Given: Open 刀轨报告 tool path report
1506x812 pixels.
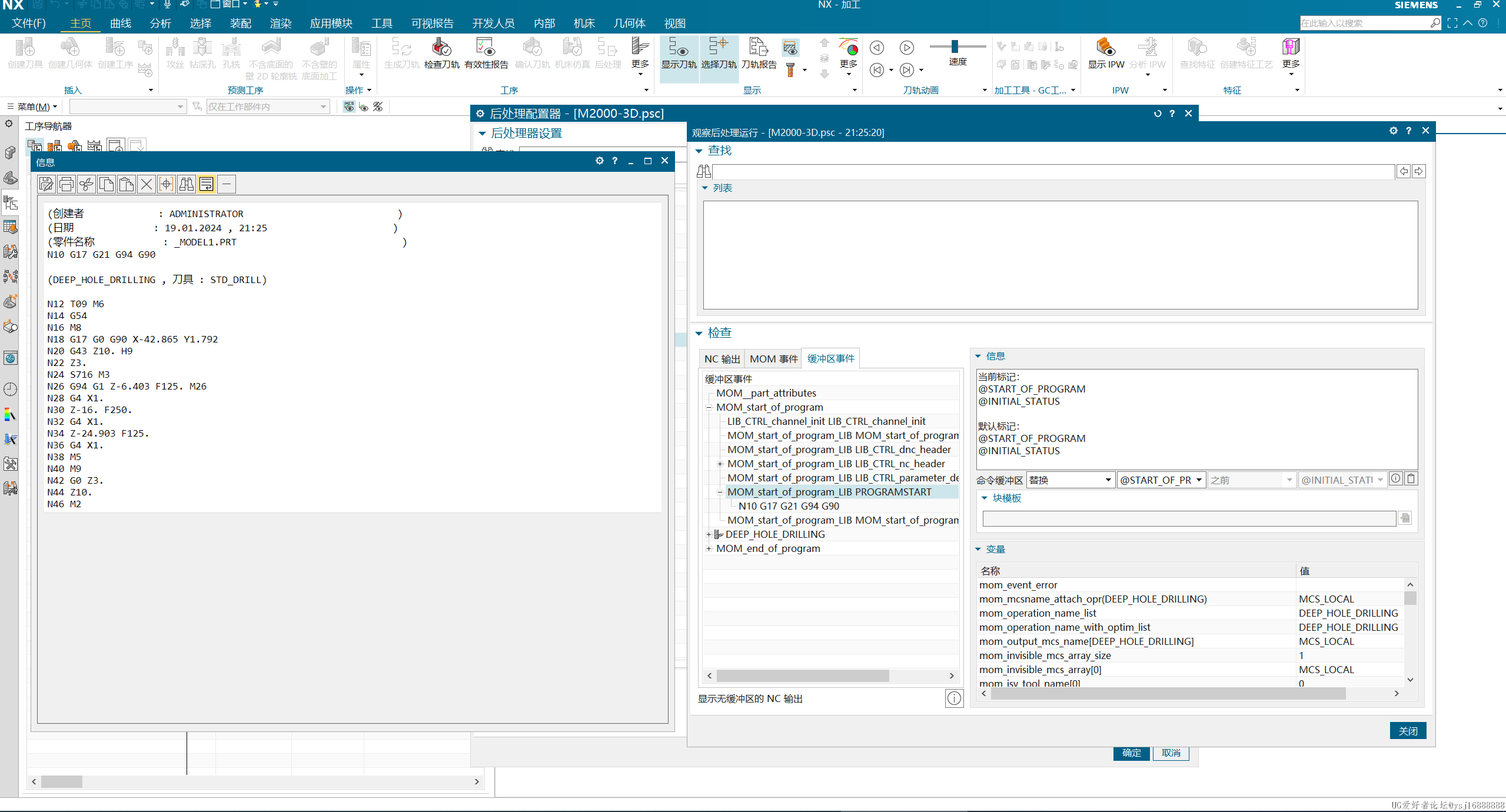Looking at the screenshot, I should 759,54.
